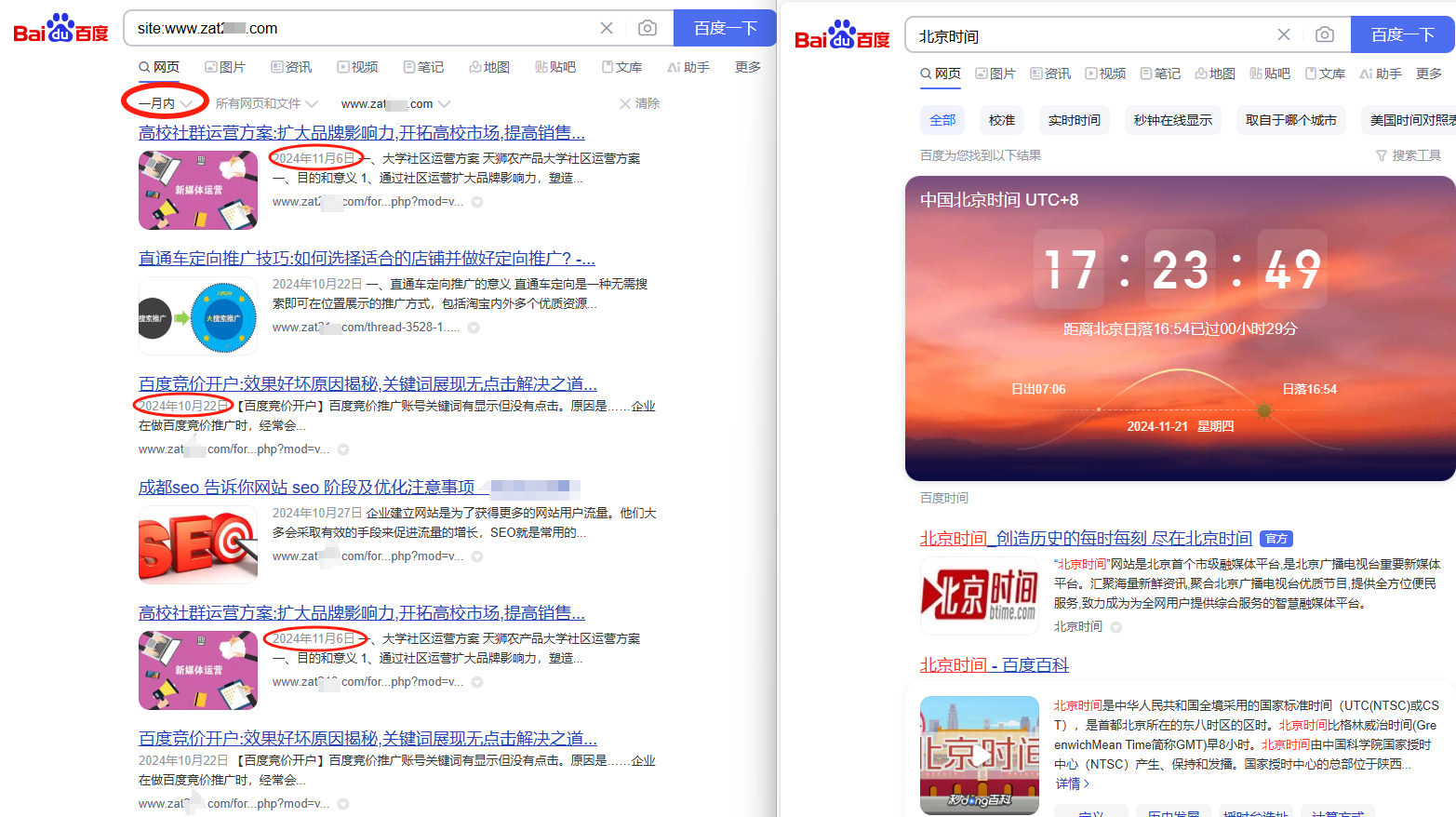Click 百度一下 search button in right window
This screenshot has height=817, width=1456.
[1402, 34]
